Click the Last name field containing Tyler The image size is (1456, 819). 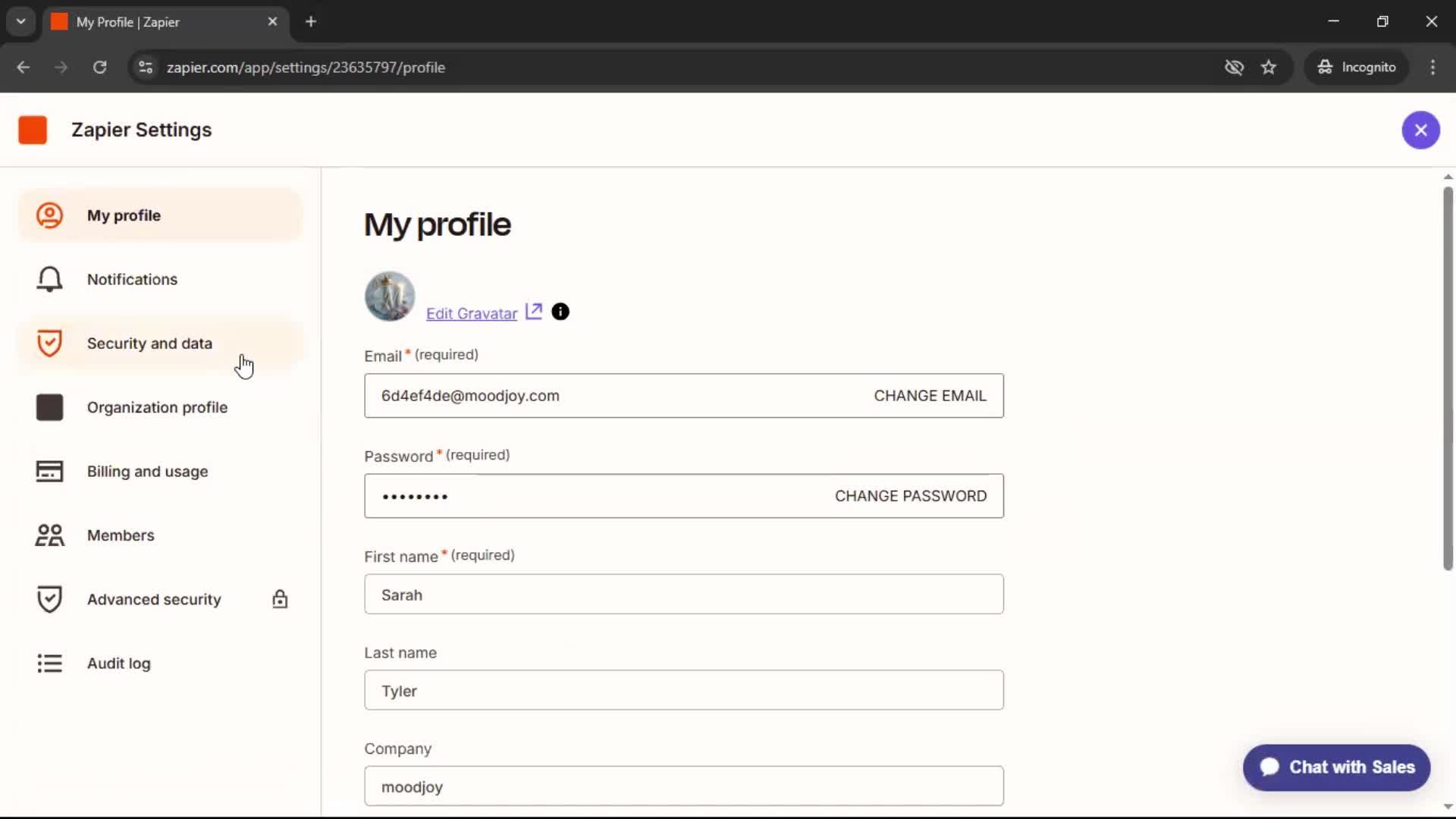[684, 690]
